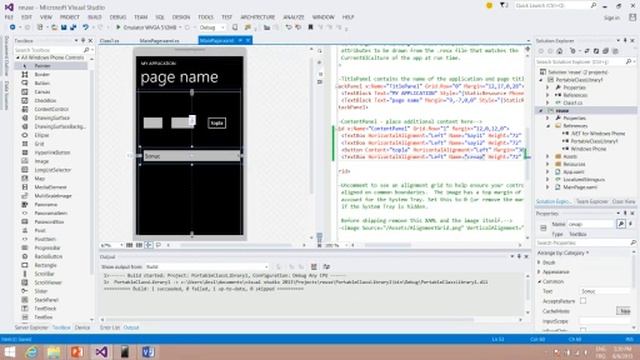Open the Word icon in the taskbar
The height and width of the screenshot is (360, 640).
[x=148, y=351]
